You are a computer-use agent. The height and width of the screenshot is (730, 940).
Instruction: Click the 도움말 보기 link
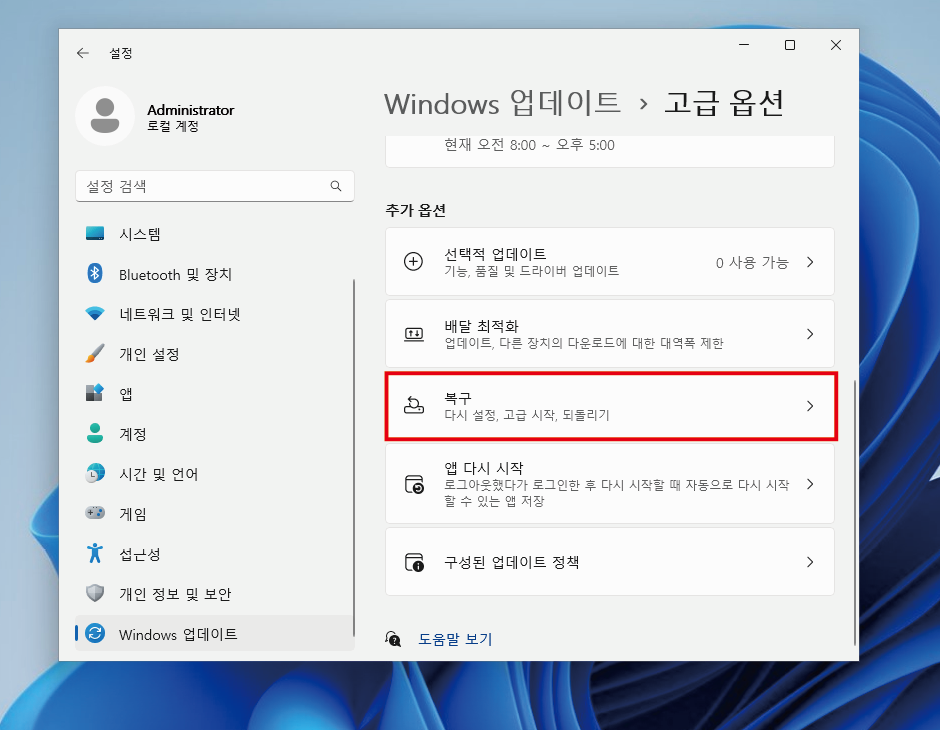(455, 639)
